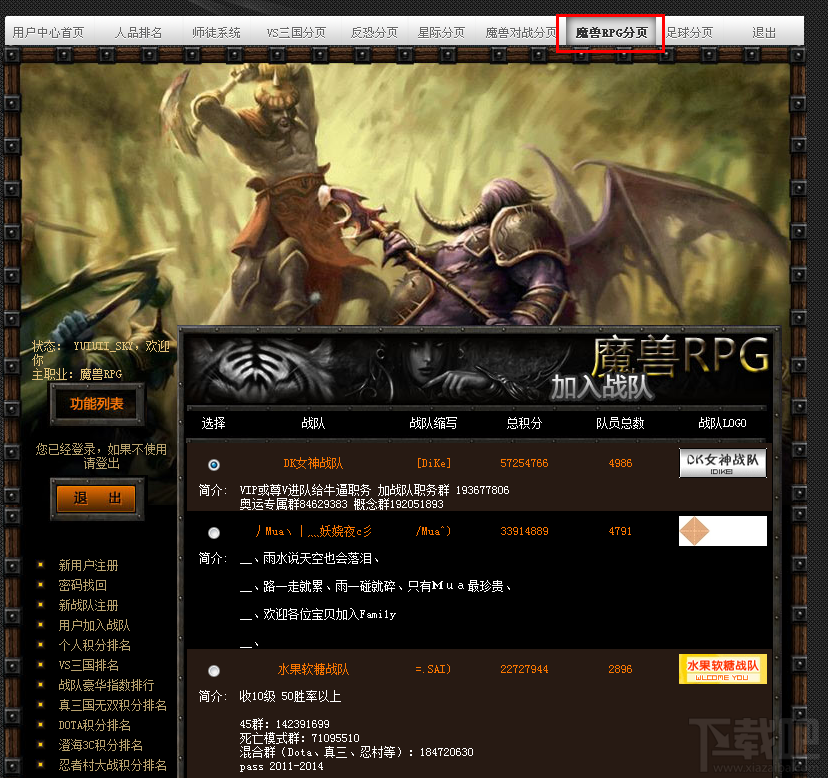Click the =.SAI) team abbreviation

[x=434, y=669]
